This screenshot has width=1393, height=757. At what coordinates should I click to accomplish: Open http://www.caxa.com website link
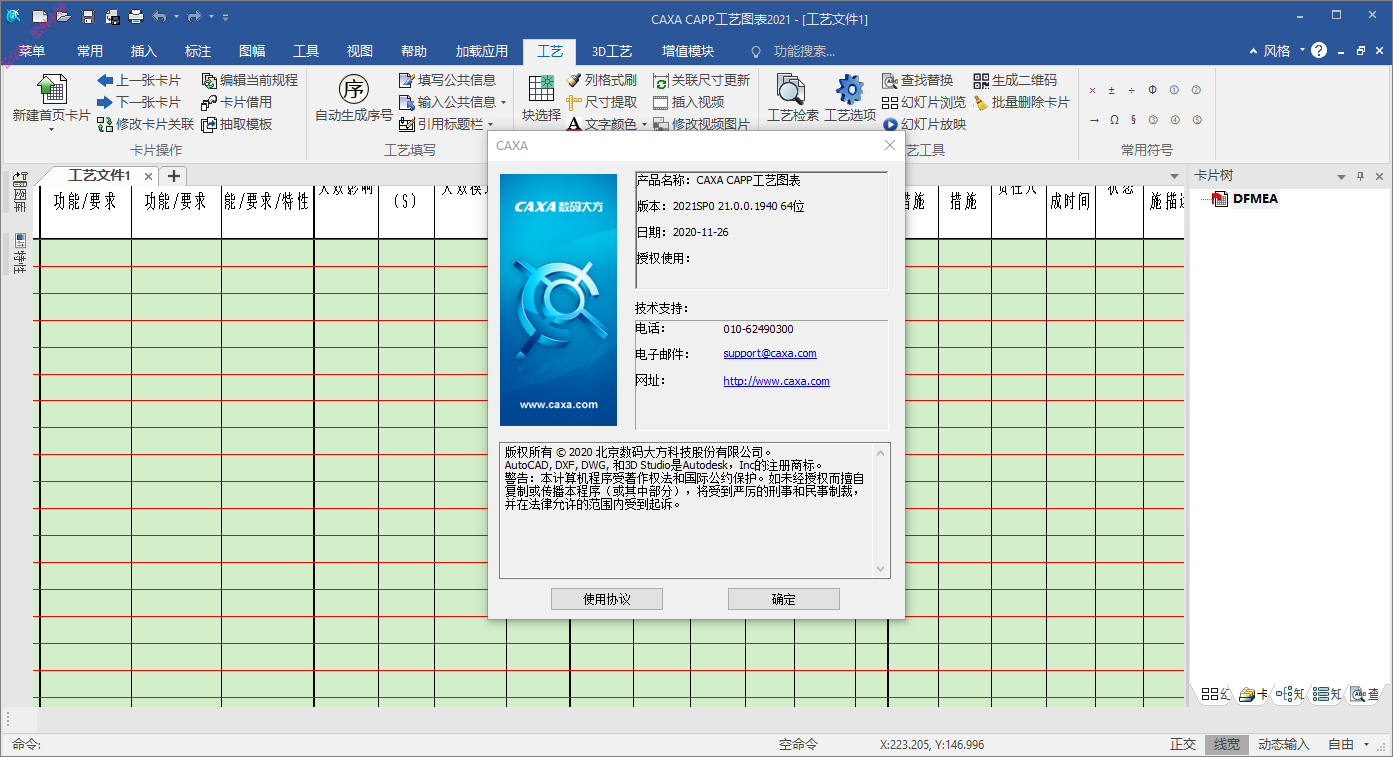777,381
